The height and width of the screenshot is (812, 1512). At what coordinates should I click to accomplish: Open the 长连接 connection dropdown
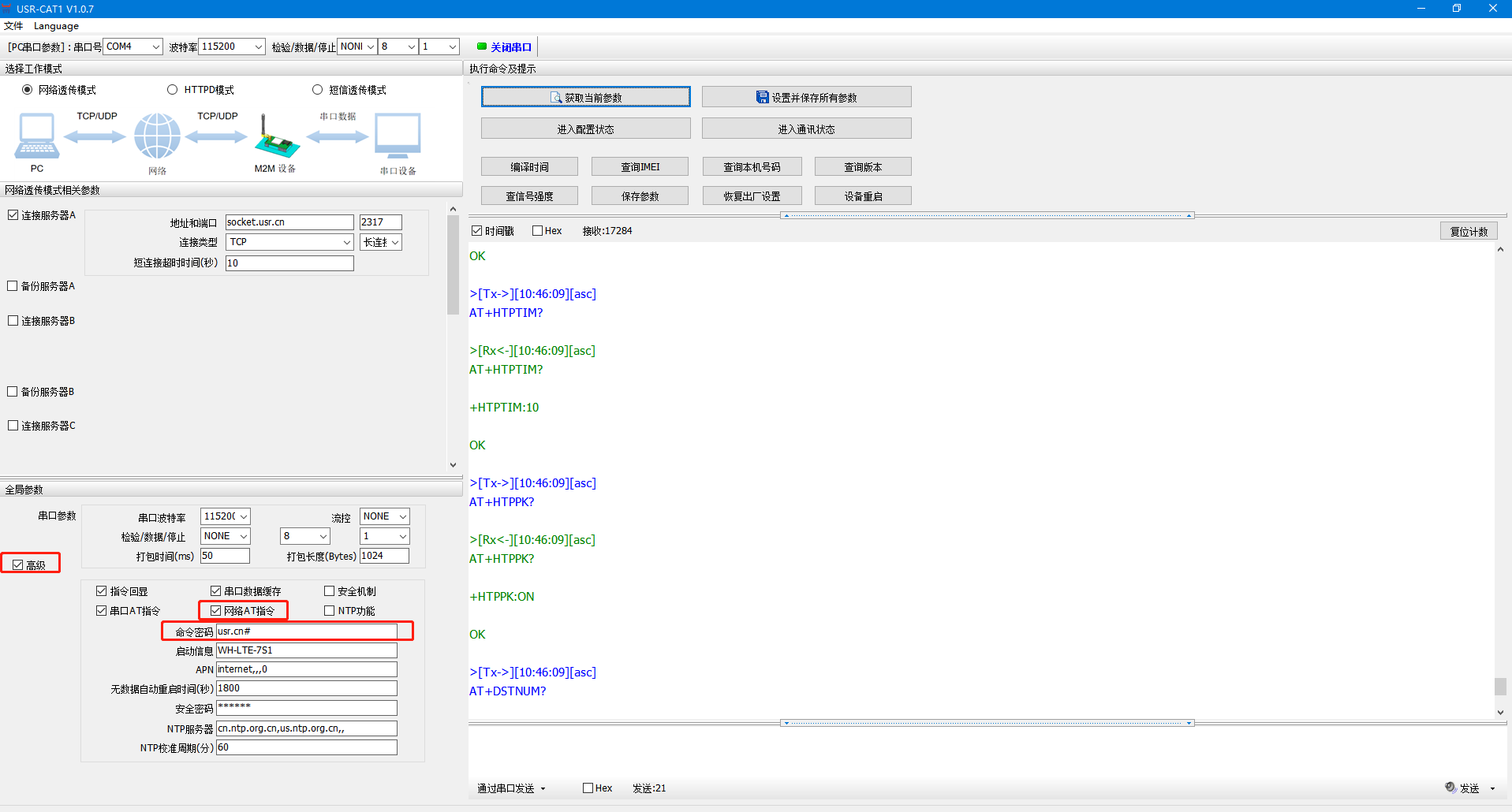(381, 242)
